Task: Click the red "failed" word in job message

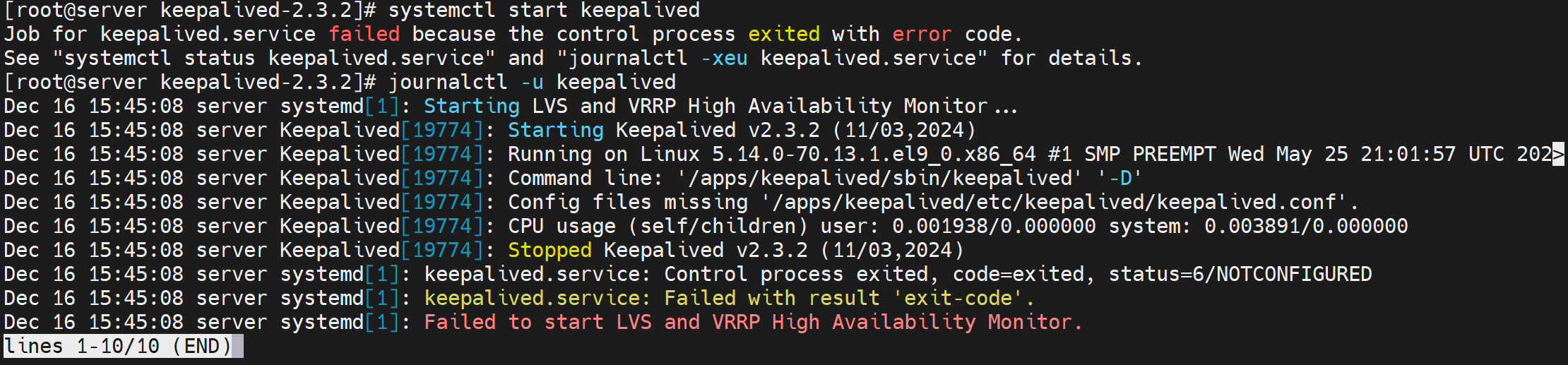Action: pyautogui.click(x=364, y=35)
